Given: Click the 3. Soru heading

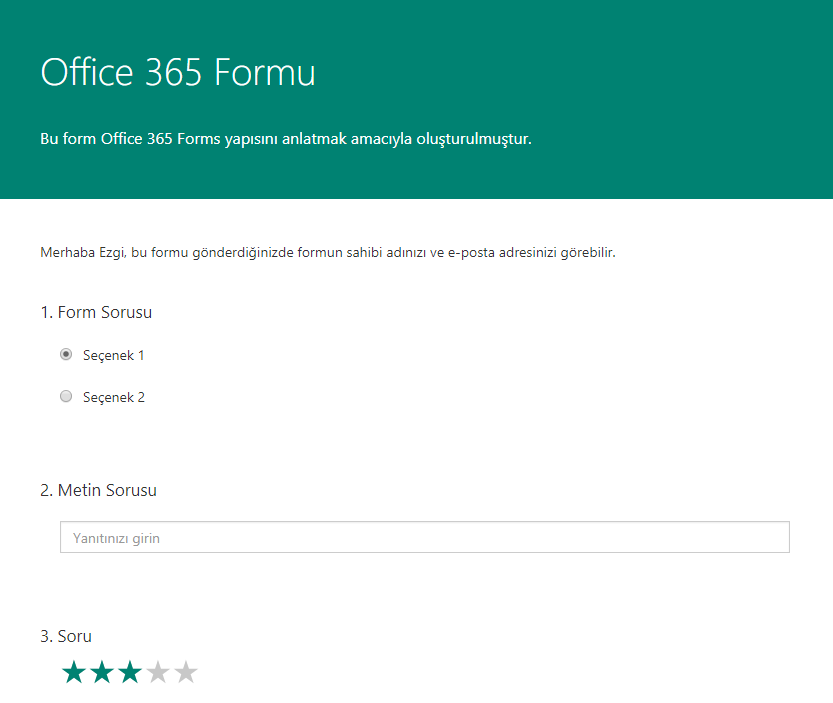Looking at the screenshot, I should (66, 637).
